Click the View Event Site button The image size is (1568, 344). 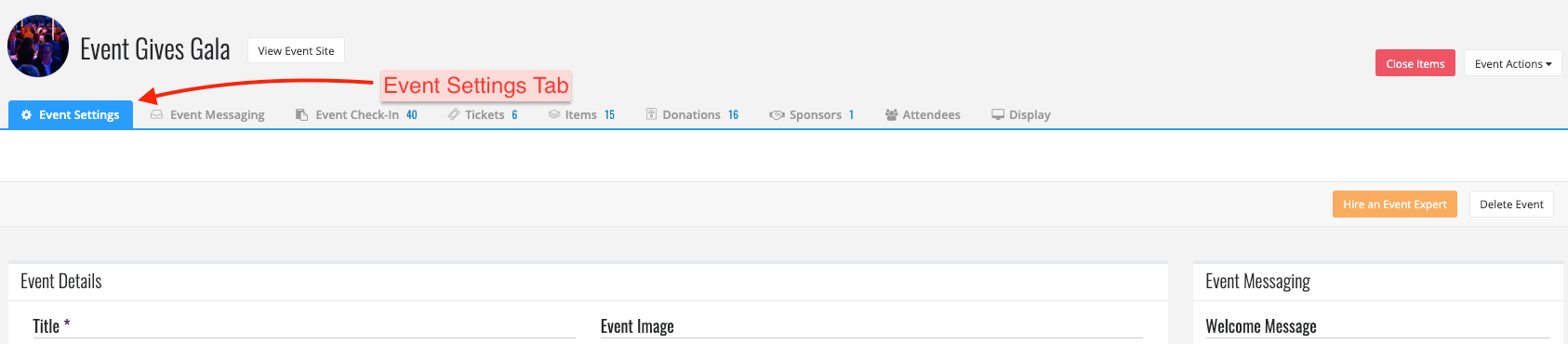pos(296,50)
